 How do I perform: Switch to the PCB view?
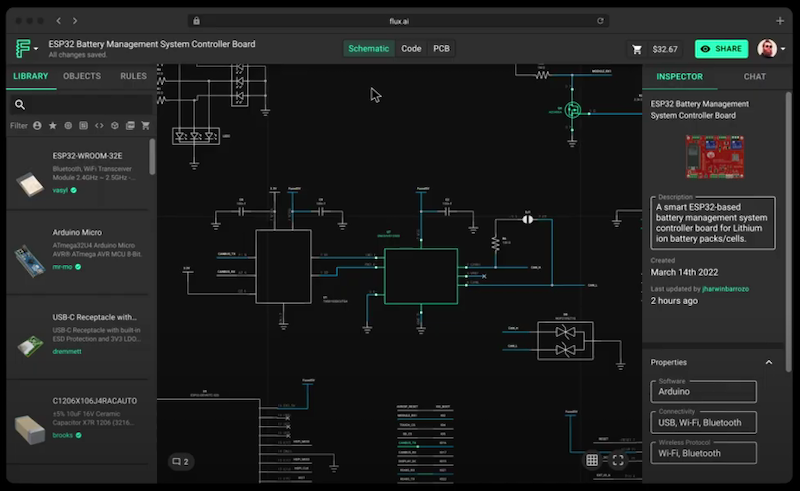click(441, 48)
